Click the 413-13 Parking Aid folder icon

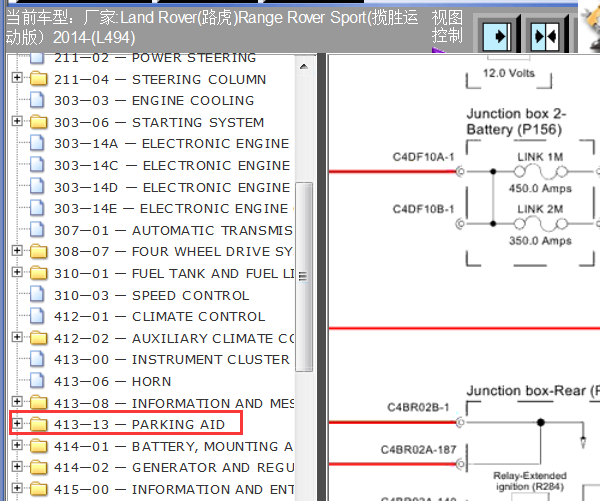tap(39, 424)
